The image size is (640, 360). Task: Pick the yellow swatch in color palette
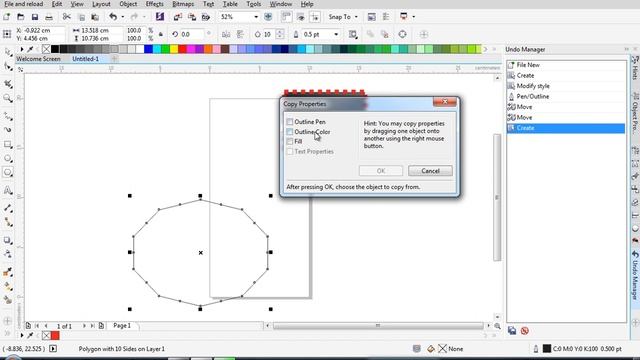[174, 49]
